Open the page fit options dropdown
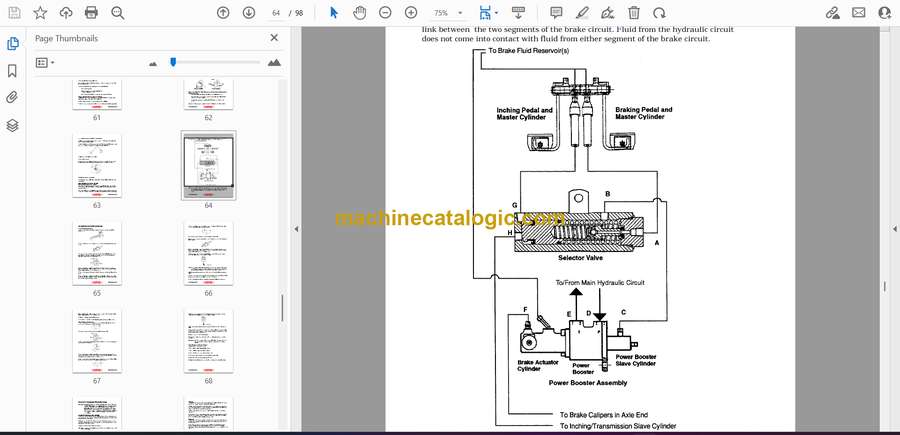The width and height of the screenshot is (900, 435). (487, 13)
